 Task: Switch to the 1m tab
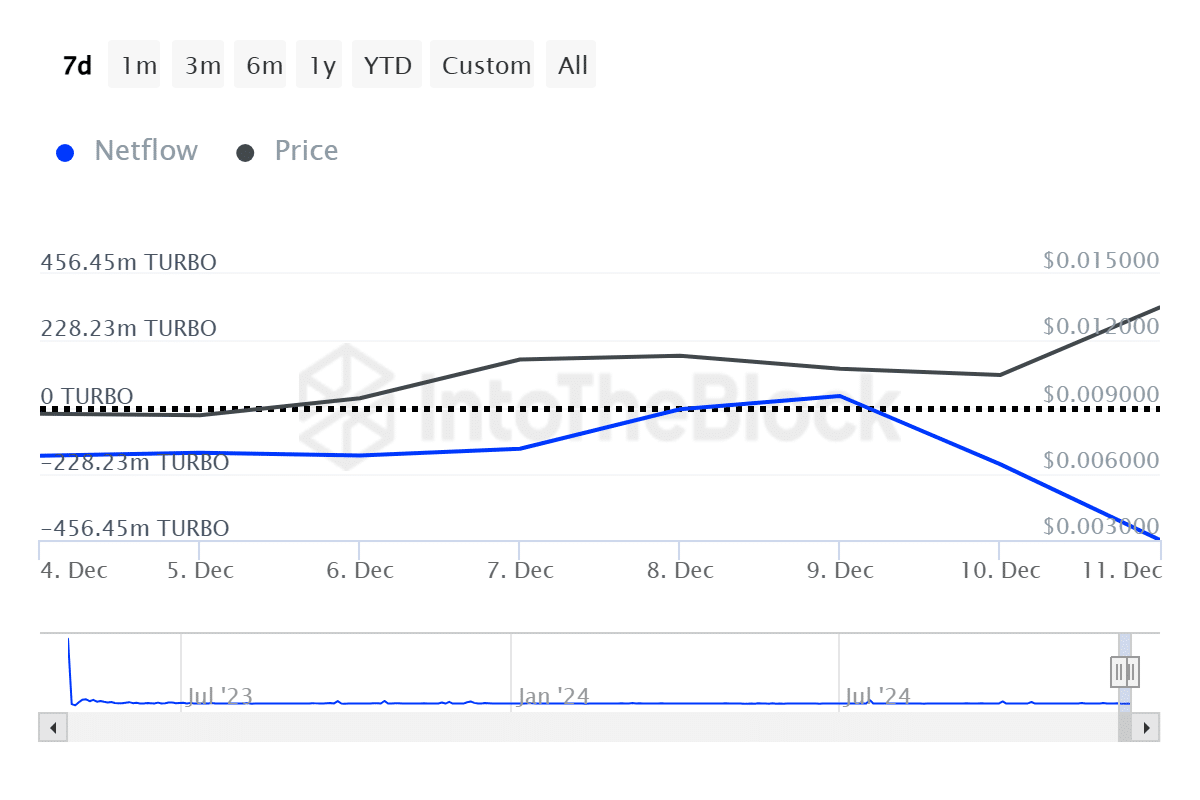click(x=134, y=64)
